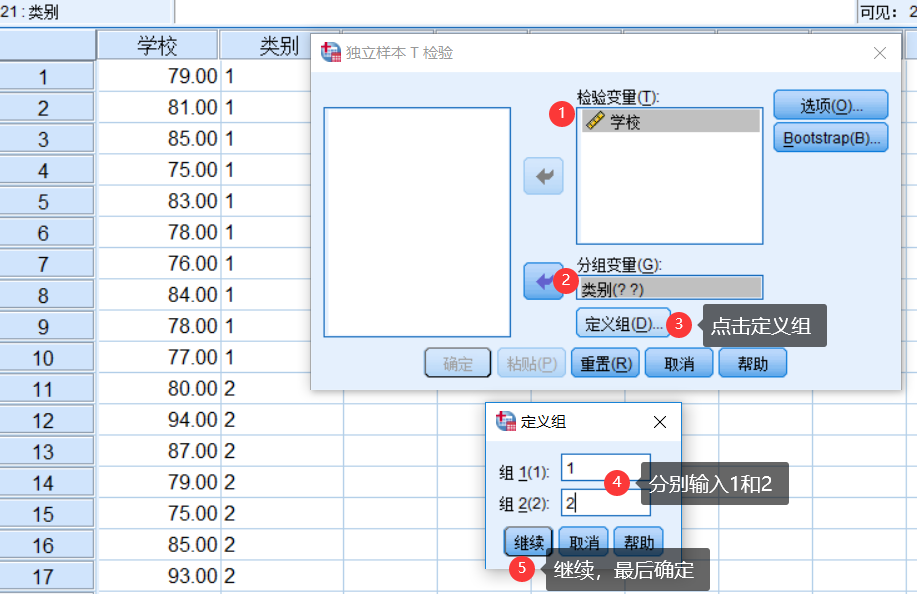
Task: Click cell 79.00 in row 14
Action: click(x=158, y=482)
